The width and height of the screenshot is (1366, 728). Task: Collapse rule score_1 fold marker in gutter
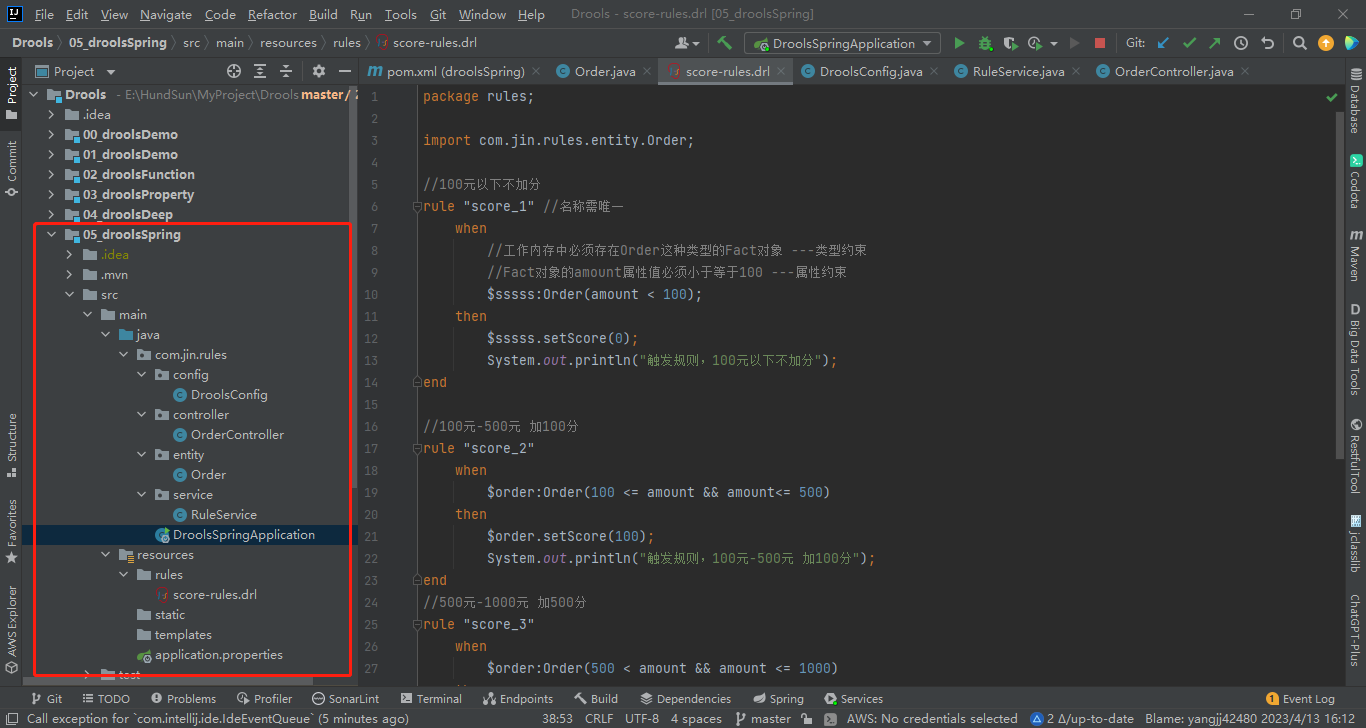point(416,207)
